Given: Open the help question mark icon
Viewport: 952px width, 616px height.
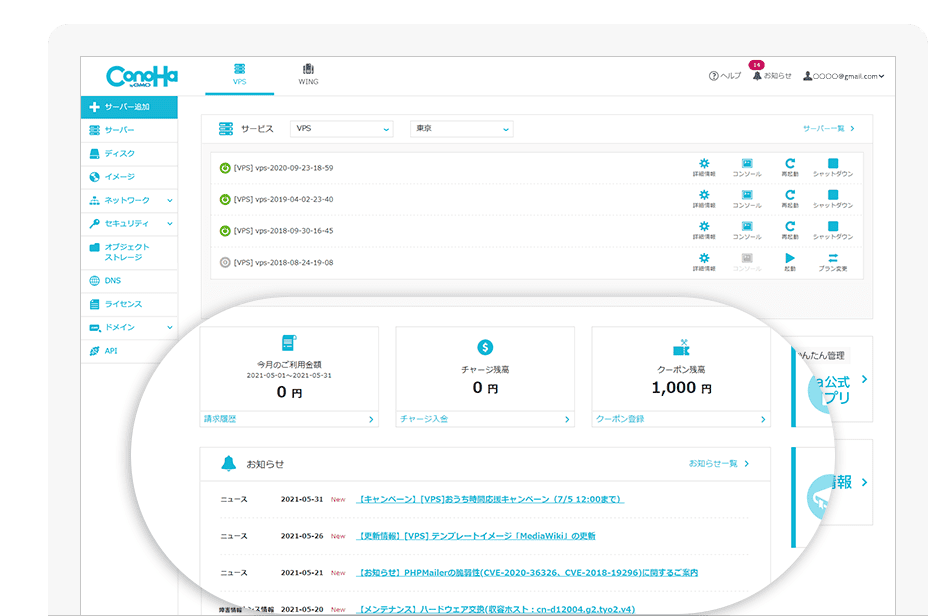Looking at the screenshot, I should [x=714, y=76].
